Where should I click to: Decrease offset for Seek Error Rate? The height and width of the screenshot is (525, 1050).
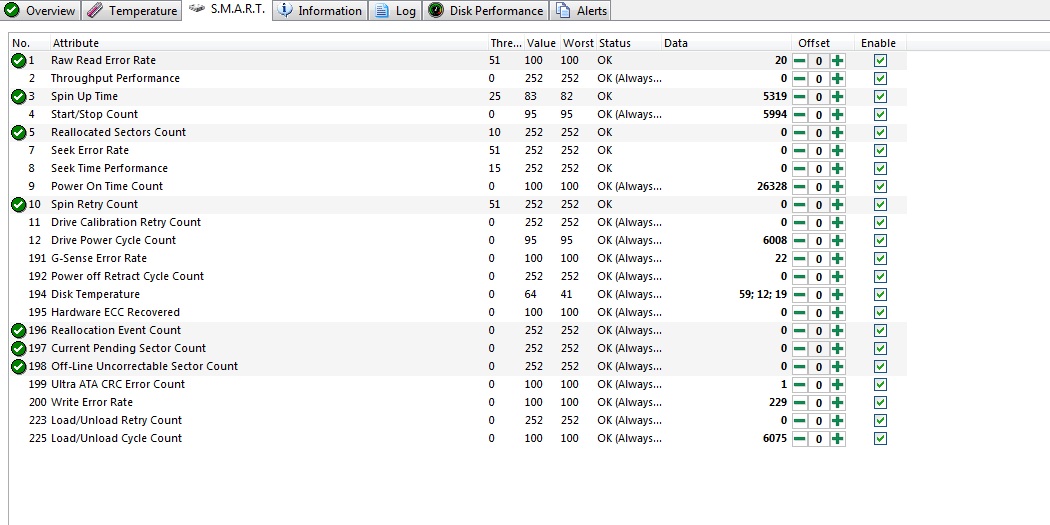point(800,151)
